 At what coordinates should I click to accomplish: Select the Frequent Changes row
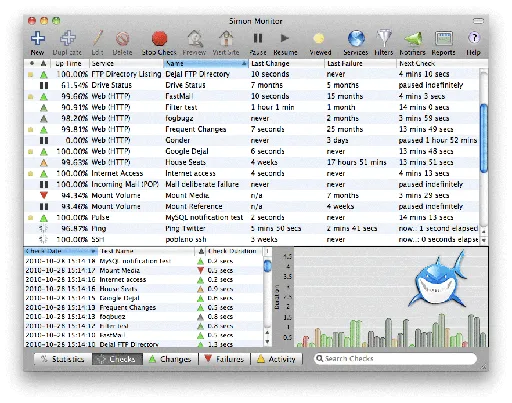pos(252,129)
